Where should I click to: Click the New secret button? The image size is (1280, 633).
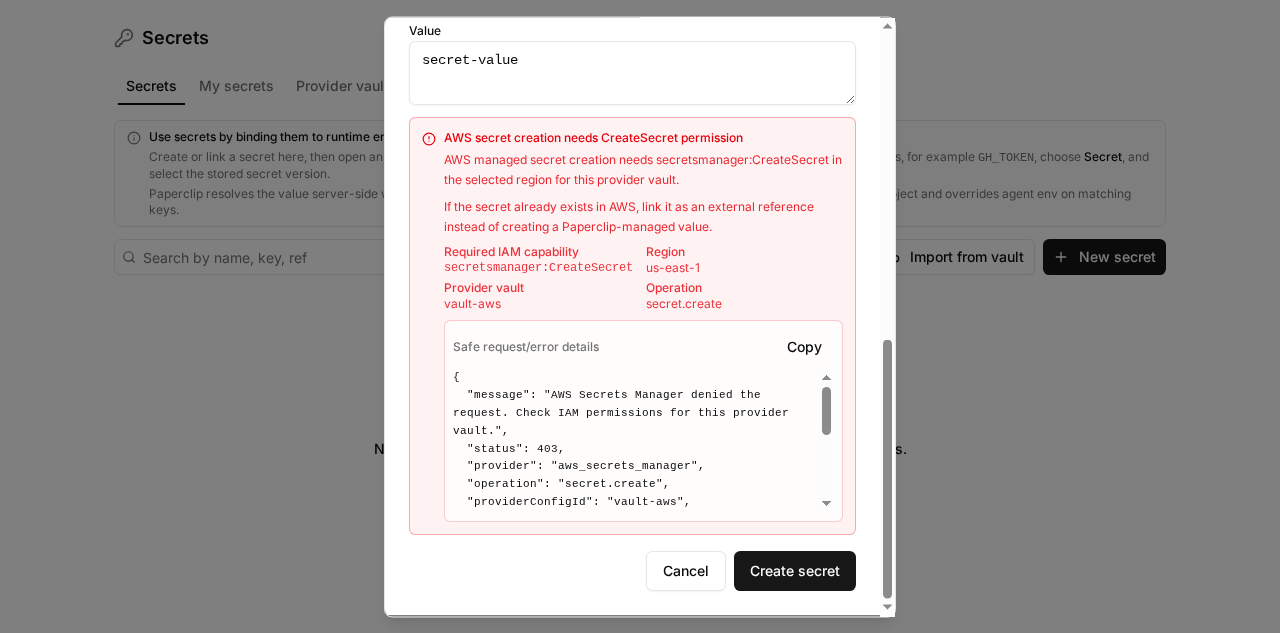[1104, 257]
